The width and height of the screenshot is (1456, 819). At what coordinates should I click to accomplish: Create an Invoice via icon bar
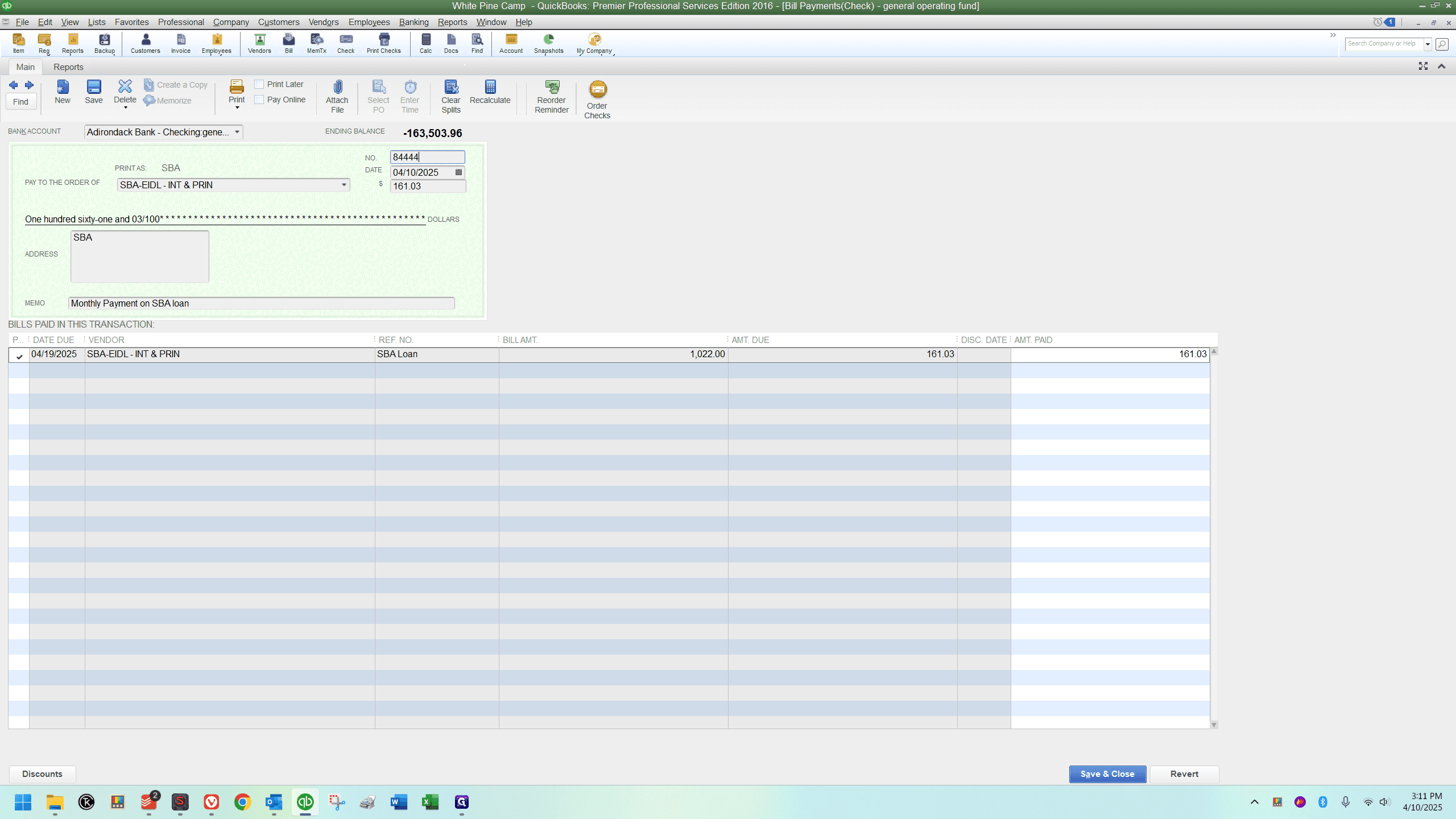click(x=181, y=43)
